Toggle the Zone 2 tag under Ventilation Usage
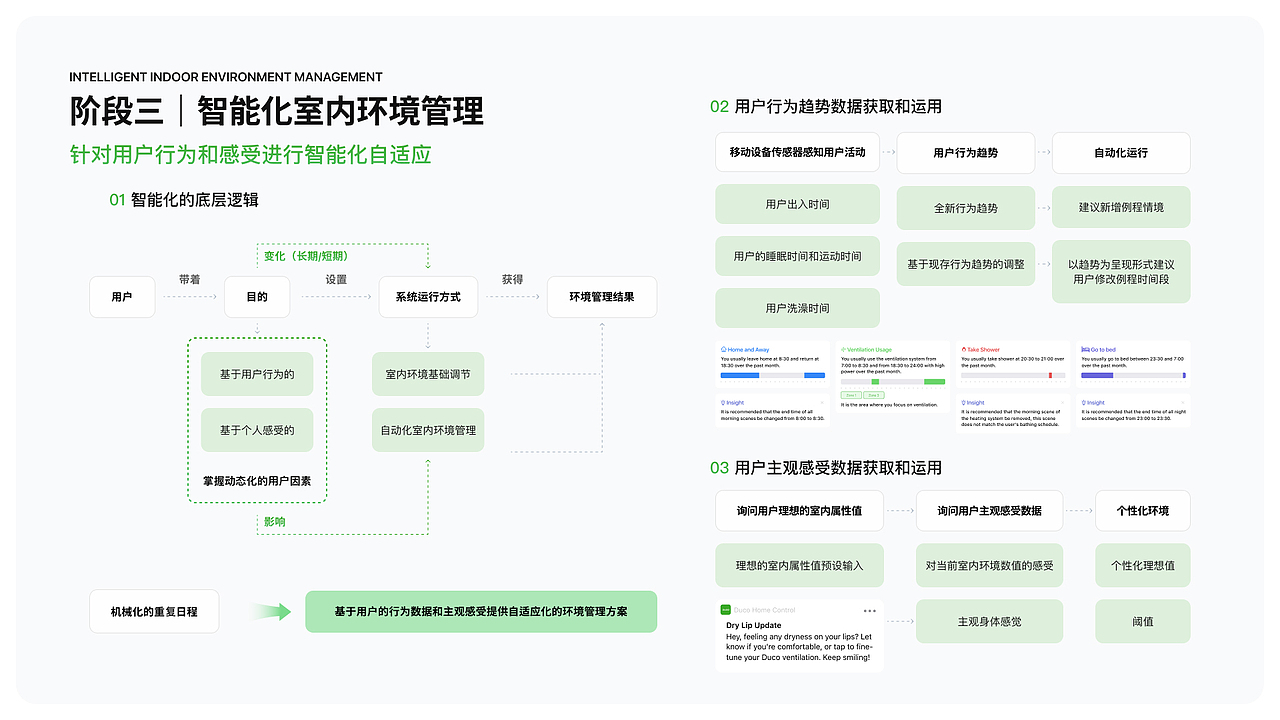1280x720 pixels. point(873,395)
